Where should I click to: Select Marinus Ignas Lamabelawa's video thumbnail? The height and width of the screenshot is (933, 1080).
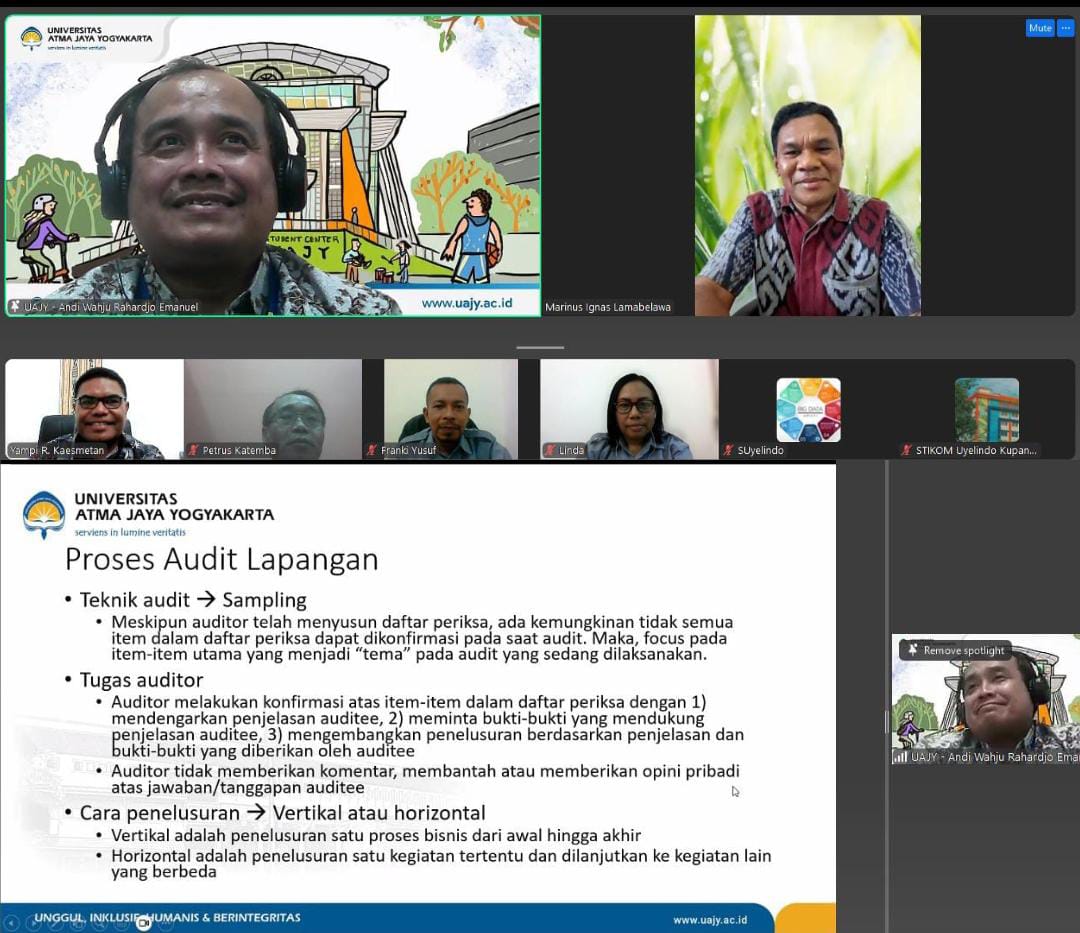click(x=808, y=164)
